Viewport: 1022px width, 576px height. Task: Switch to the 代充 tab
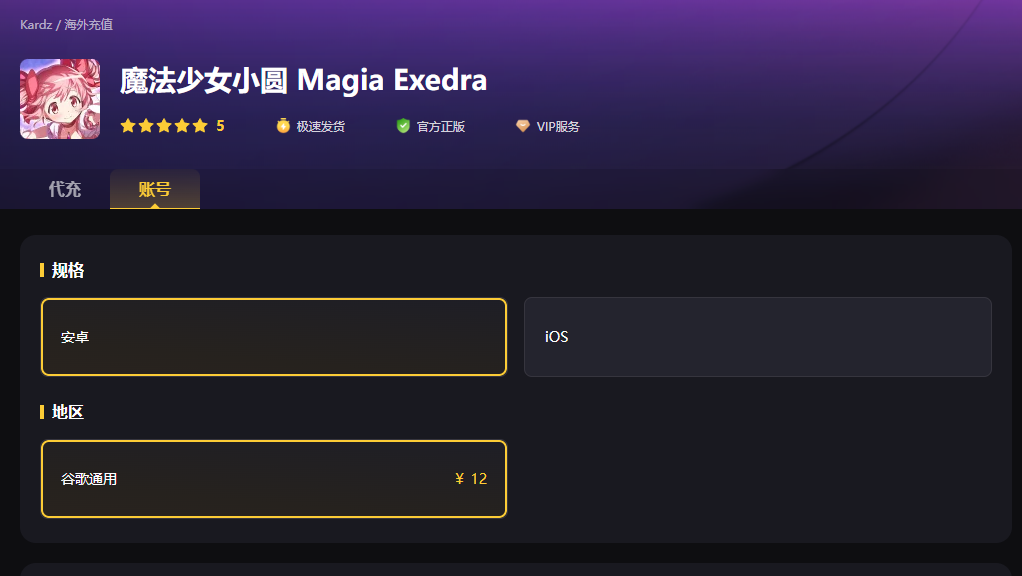click(x=65, y=189)
